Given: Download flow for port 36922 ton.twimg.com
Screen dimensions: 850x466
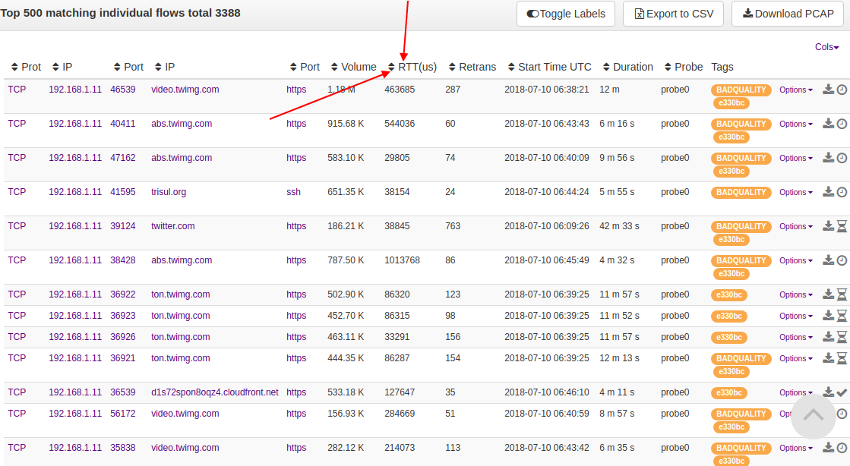Looking at the screenshot, I should (x=828, y=295).
